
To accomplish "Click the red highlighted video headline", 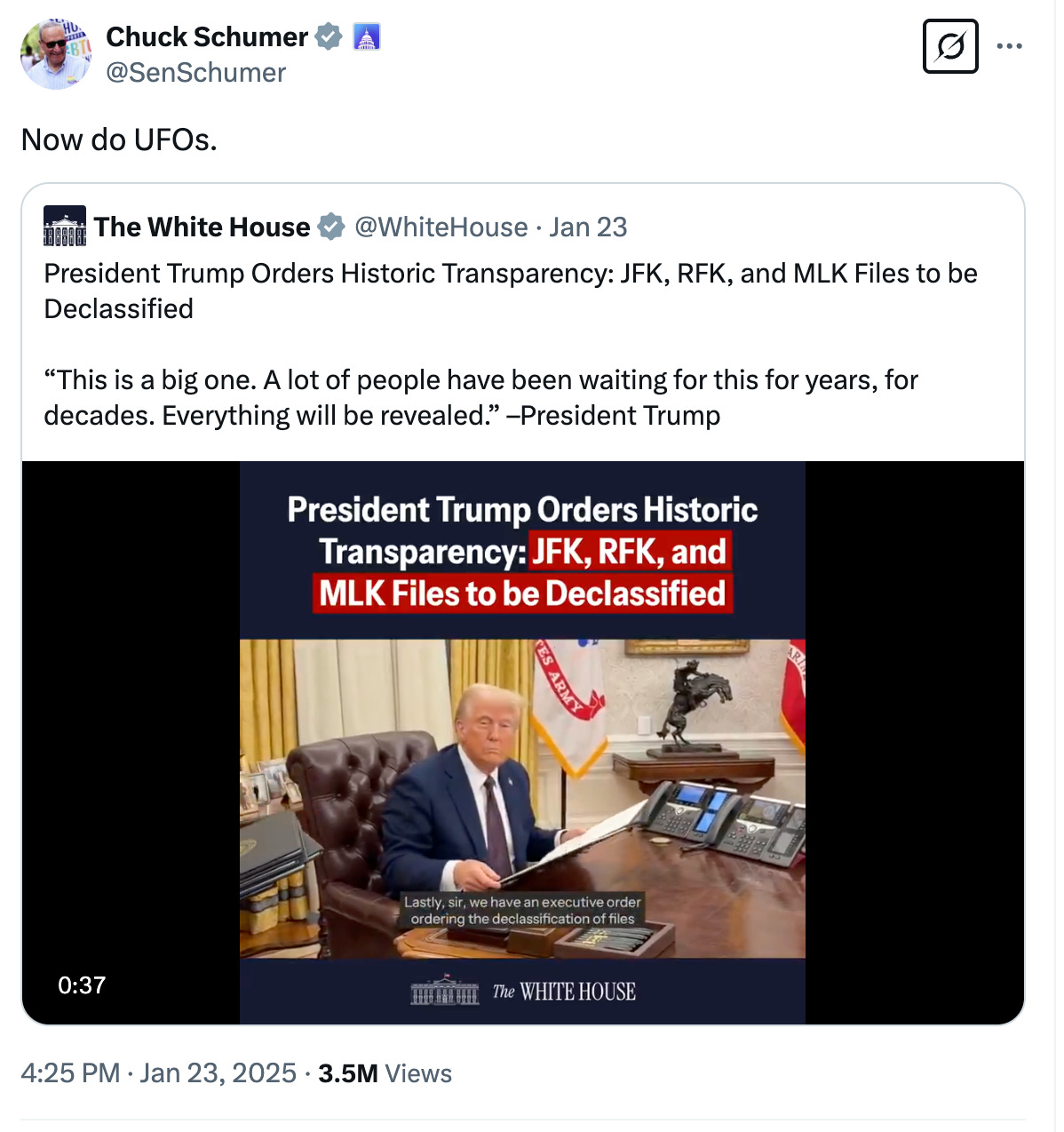I will pos(523,573).
